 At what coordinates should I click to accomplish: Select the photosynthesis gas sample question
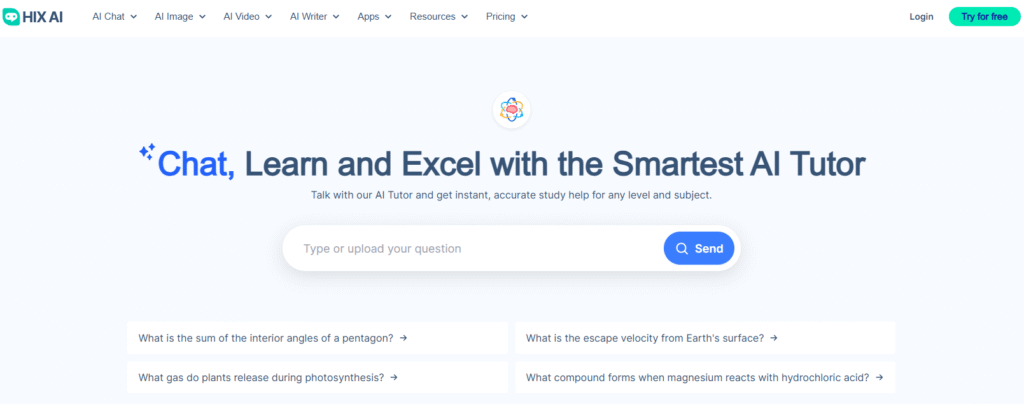(260, 377)
